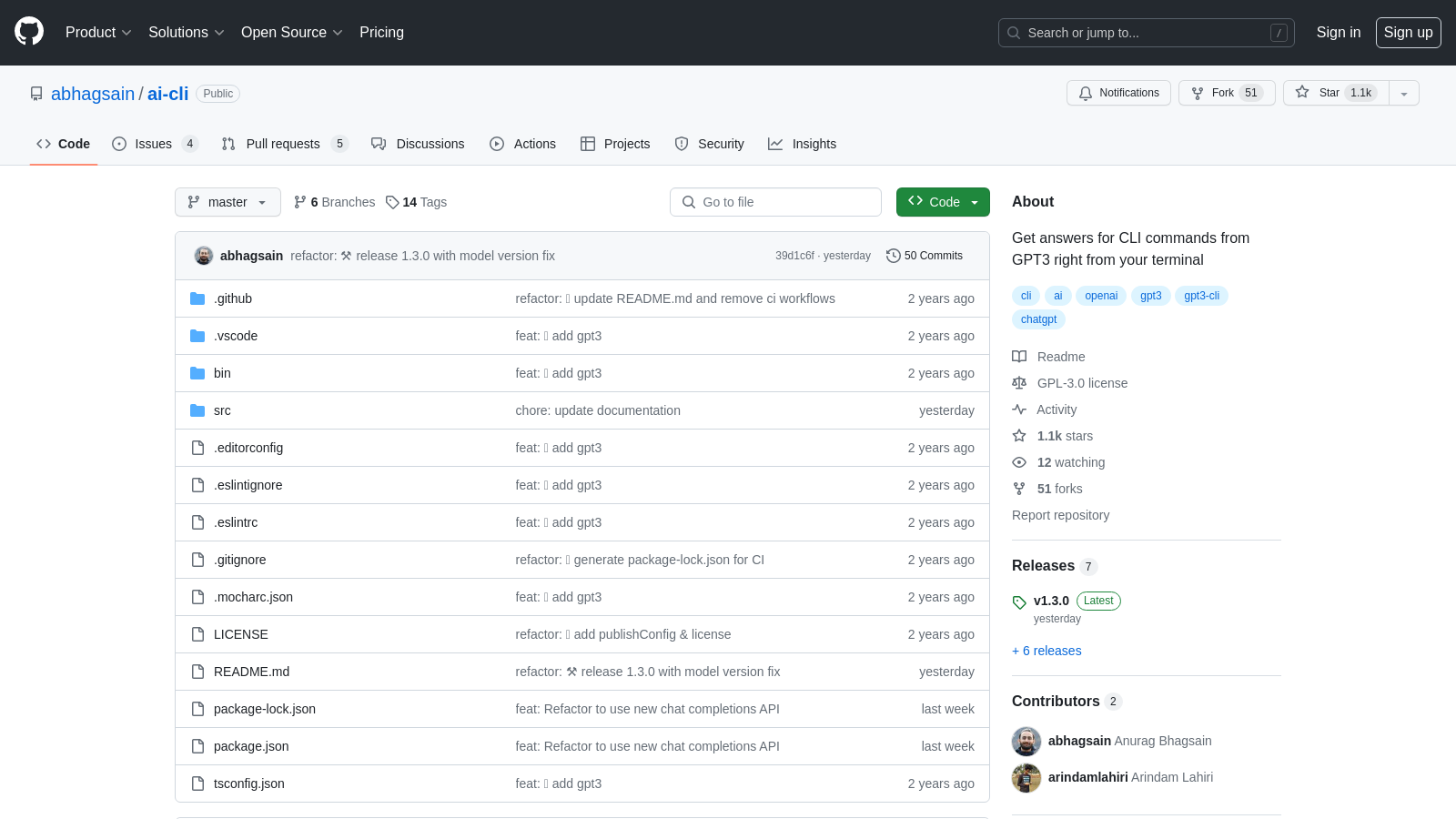Star the ai-cli repository
The width and height of the screenshot is (1456, 819).
point(1335,93)
